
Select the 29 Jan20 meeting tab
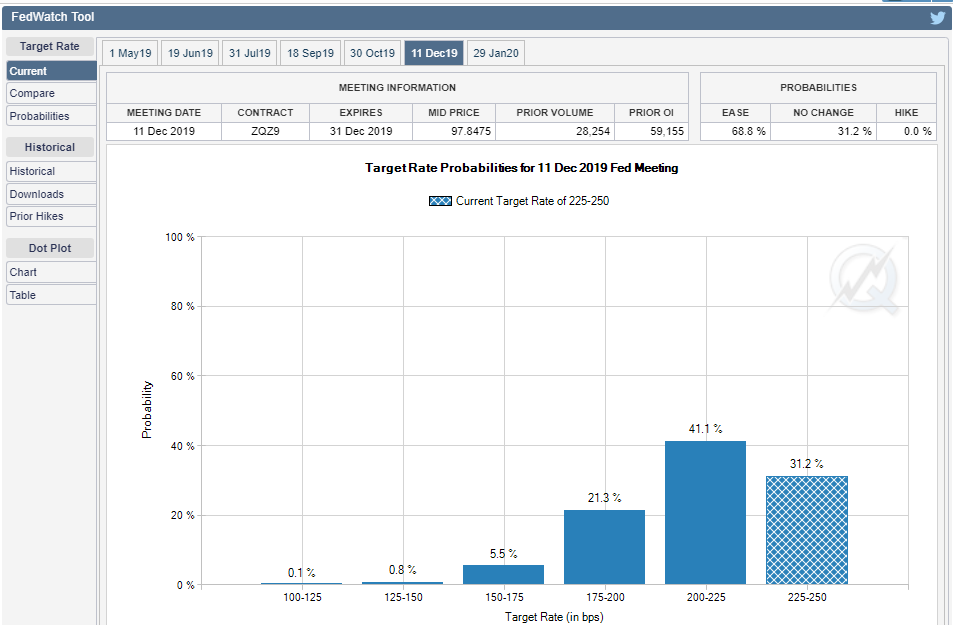[x=495, y=53]
